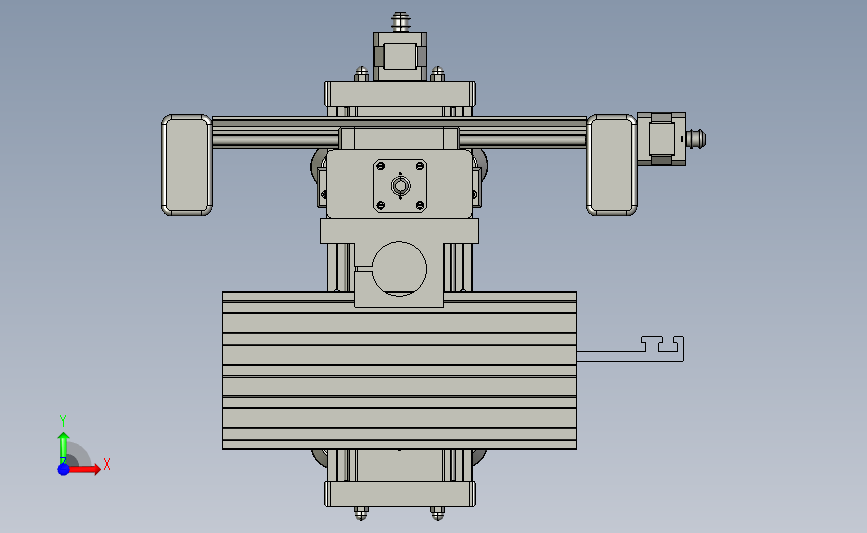
Task: Select the stepper motor at the model's top
Action: [x=400, y=56]
